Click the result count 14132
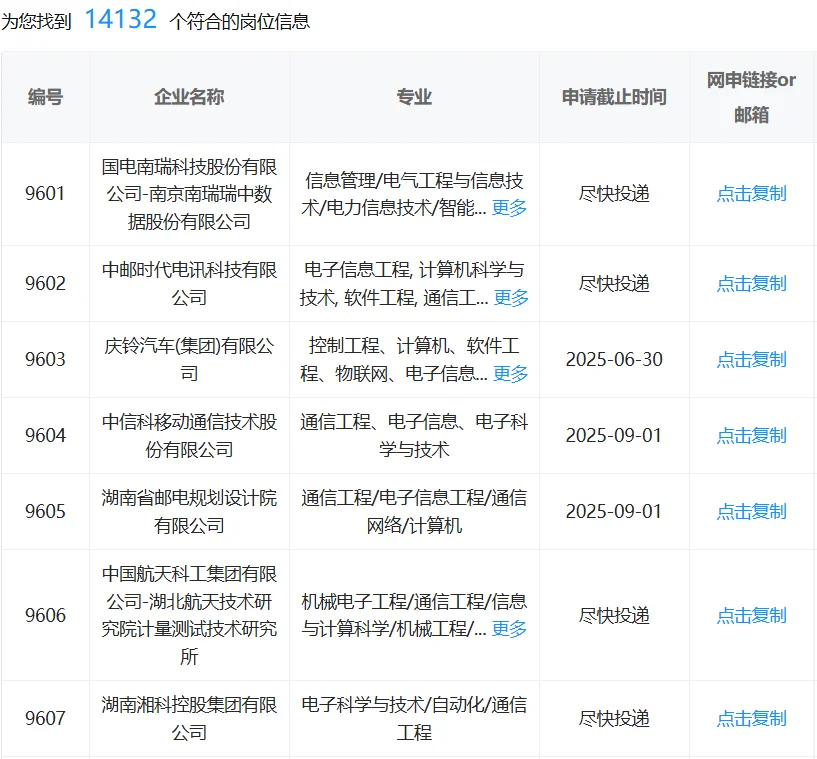Viewport: 817px width, 759px height. pos(120,20)
